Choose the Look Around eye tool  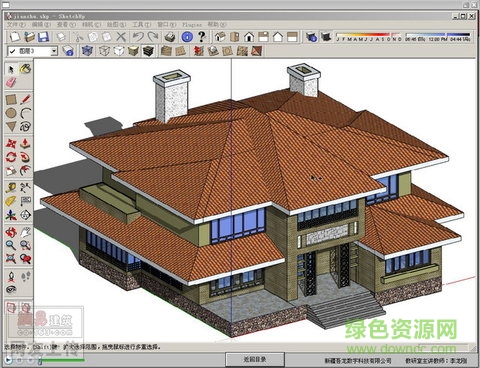tap(11, 290)
